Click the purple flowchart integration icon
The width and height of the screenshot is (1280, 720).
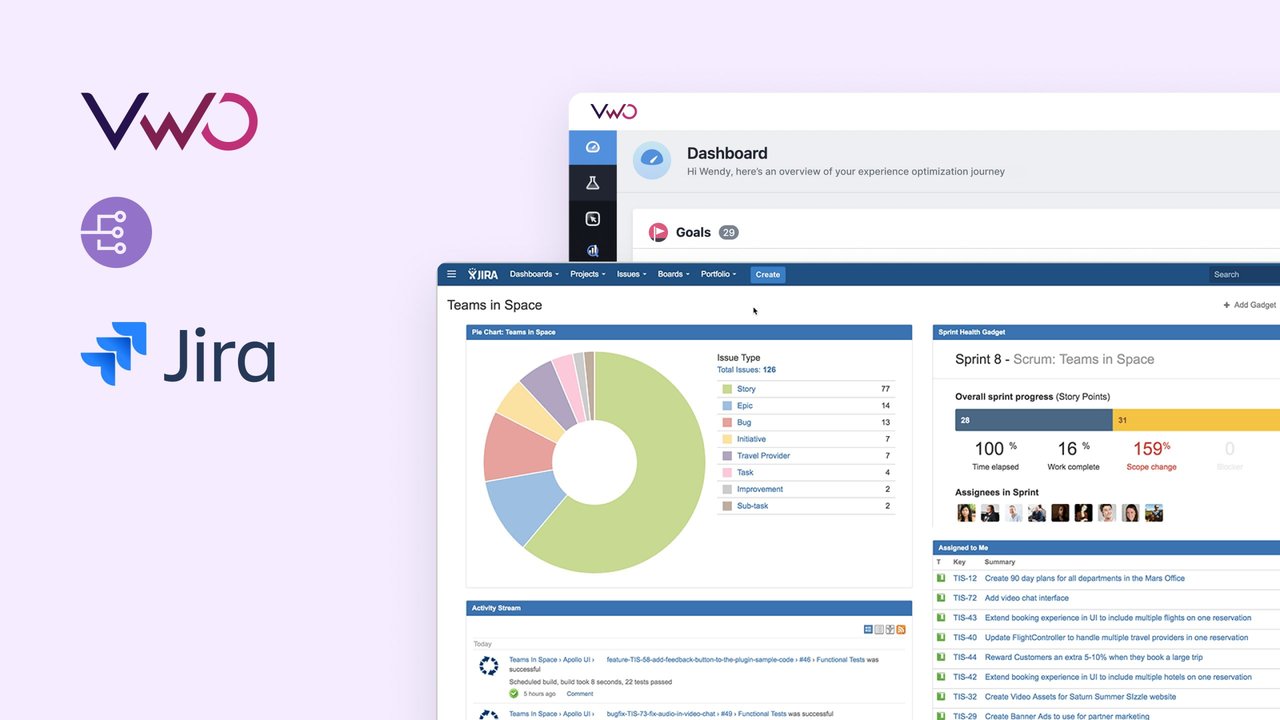116,232
